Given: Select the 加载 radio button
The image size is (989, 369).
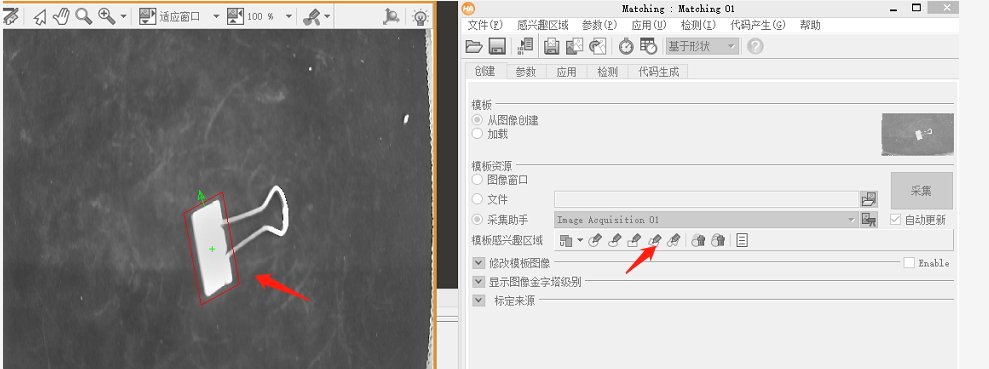Looking at the screenshot, I should 477,134.
